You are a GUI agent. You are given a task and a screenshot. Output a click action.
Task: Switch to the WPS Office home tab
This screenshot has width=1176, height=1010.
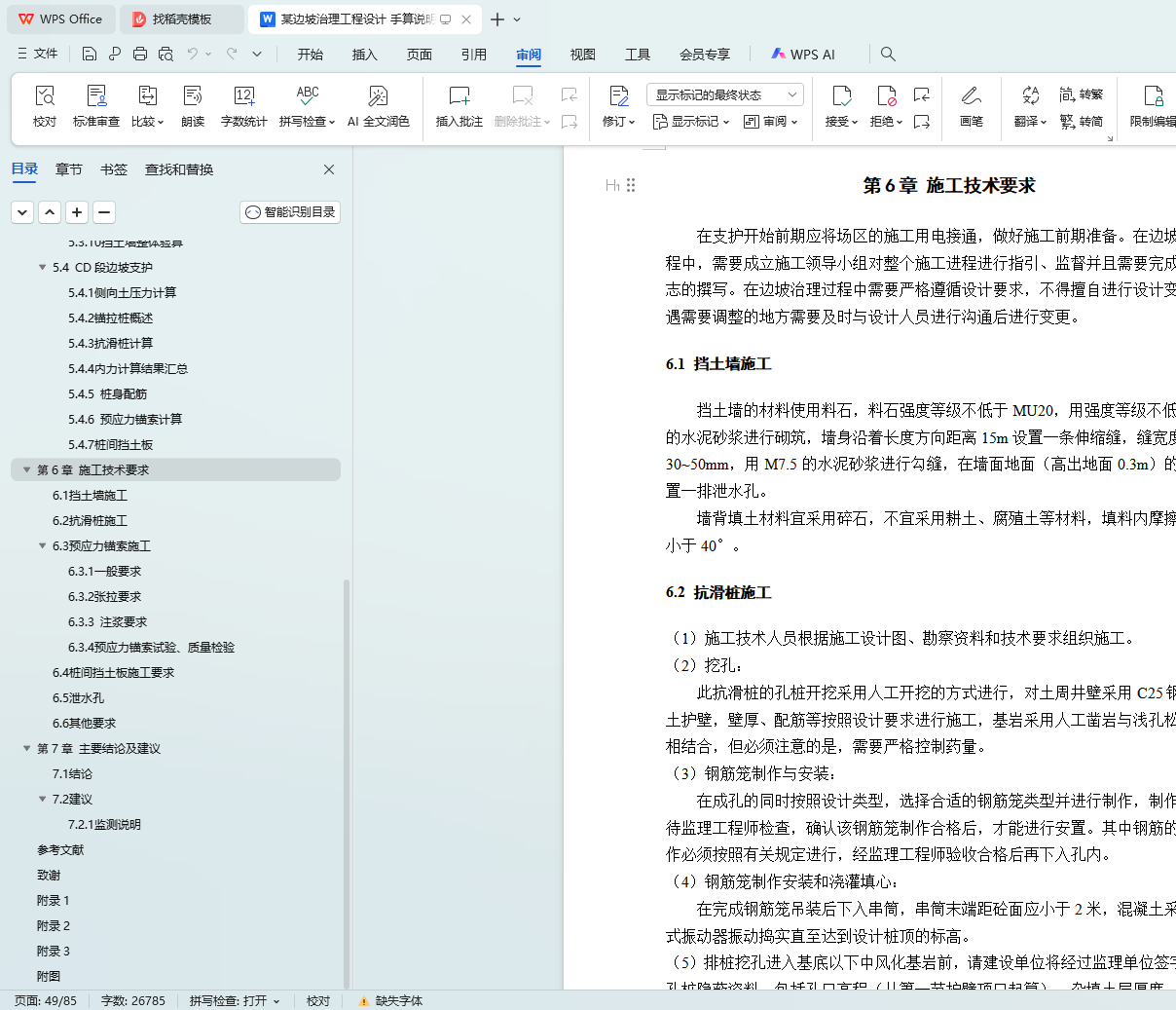point(60,19)
